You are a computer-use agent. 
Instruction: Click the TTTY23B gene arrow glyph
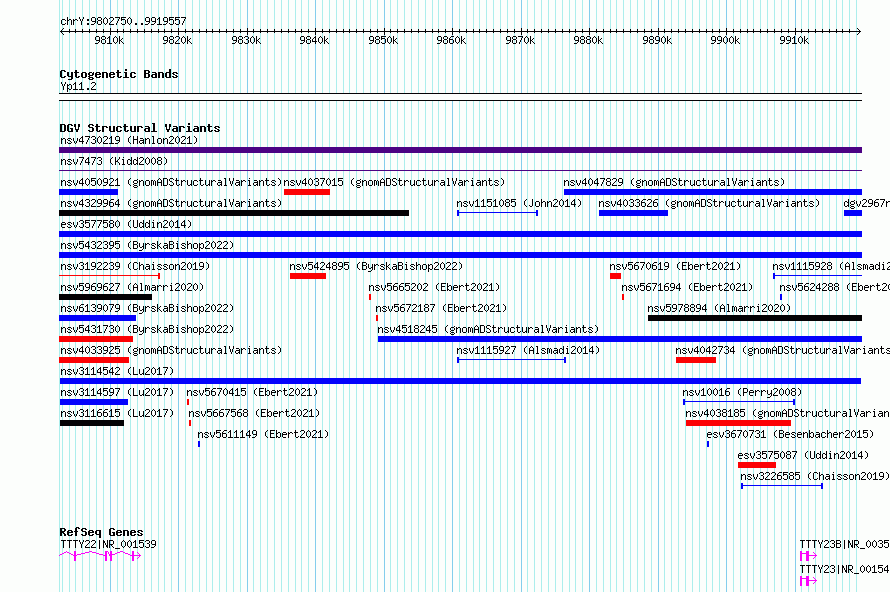tap(808, 556)
